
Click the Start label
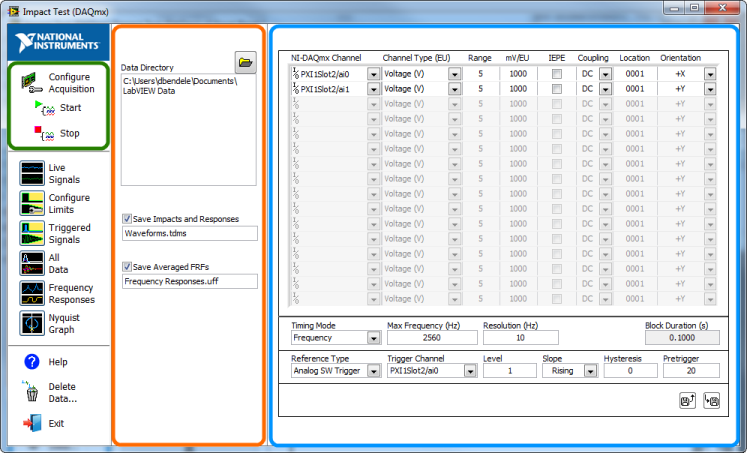[71, 108]
